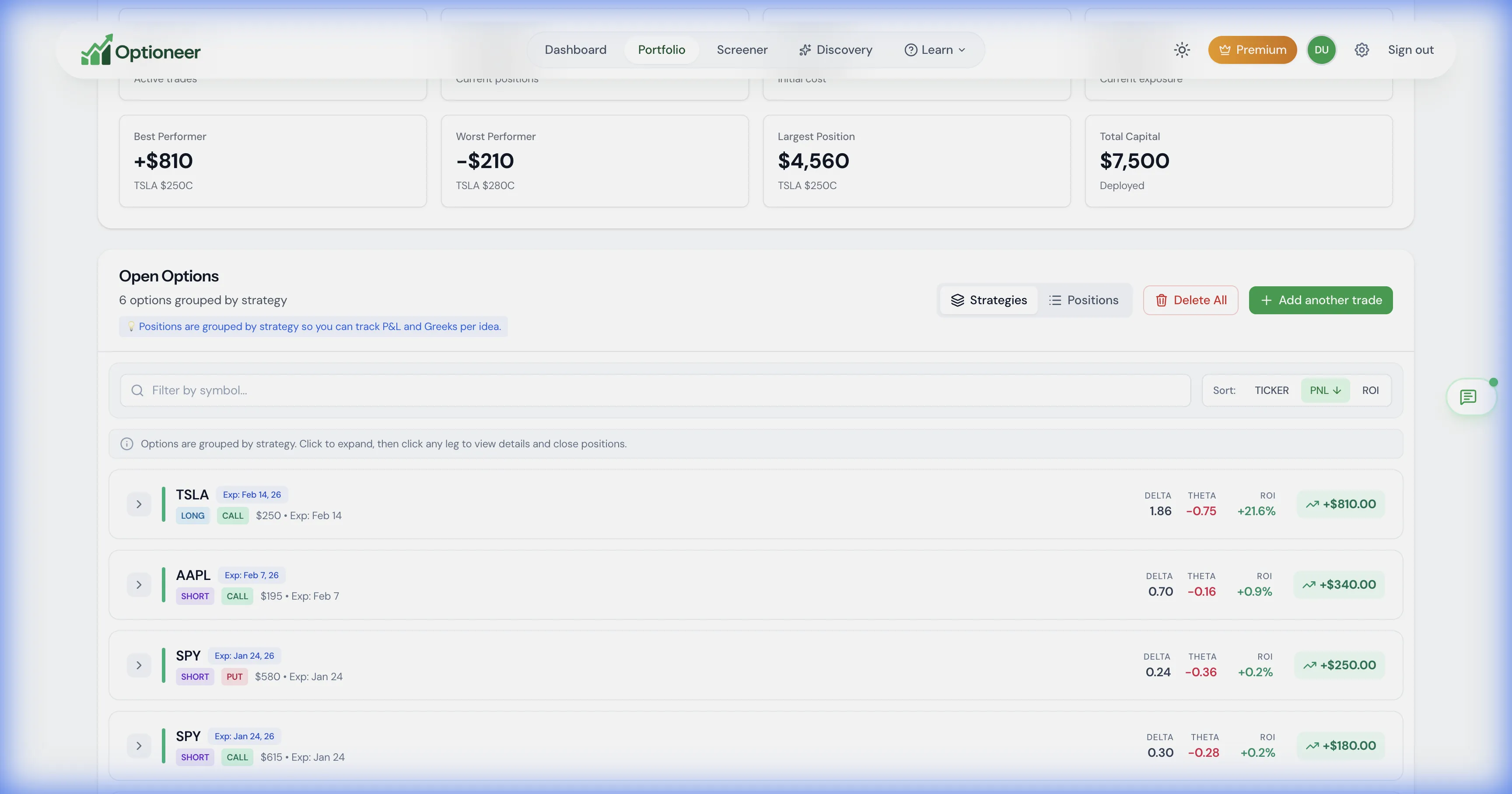Click the trash icon in Delete All

tap(1161, 300)
